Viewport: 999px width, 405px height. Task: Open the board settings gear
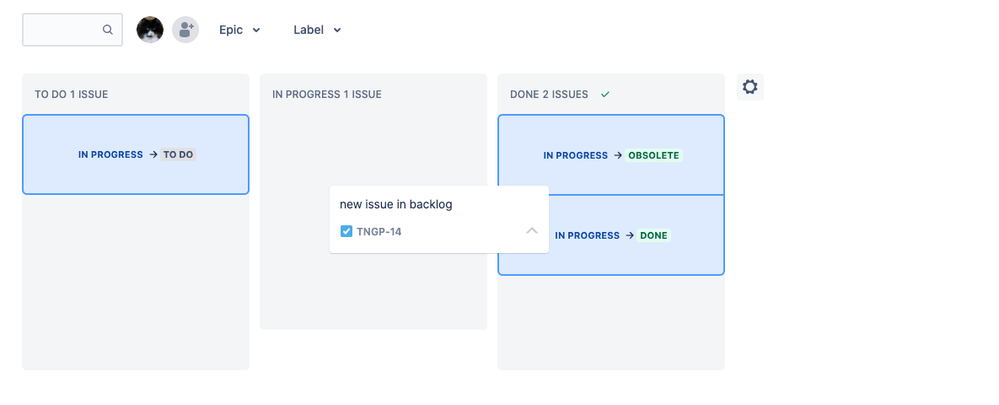[x=750, y=87]
